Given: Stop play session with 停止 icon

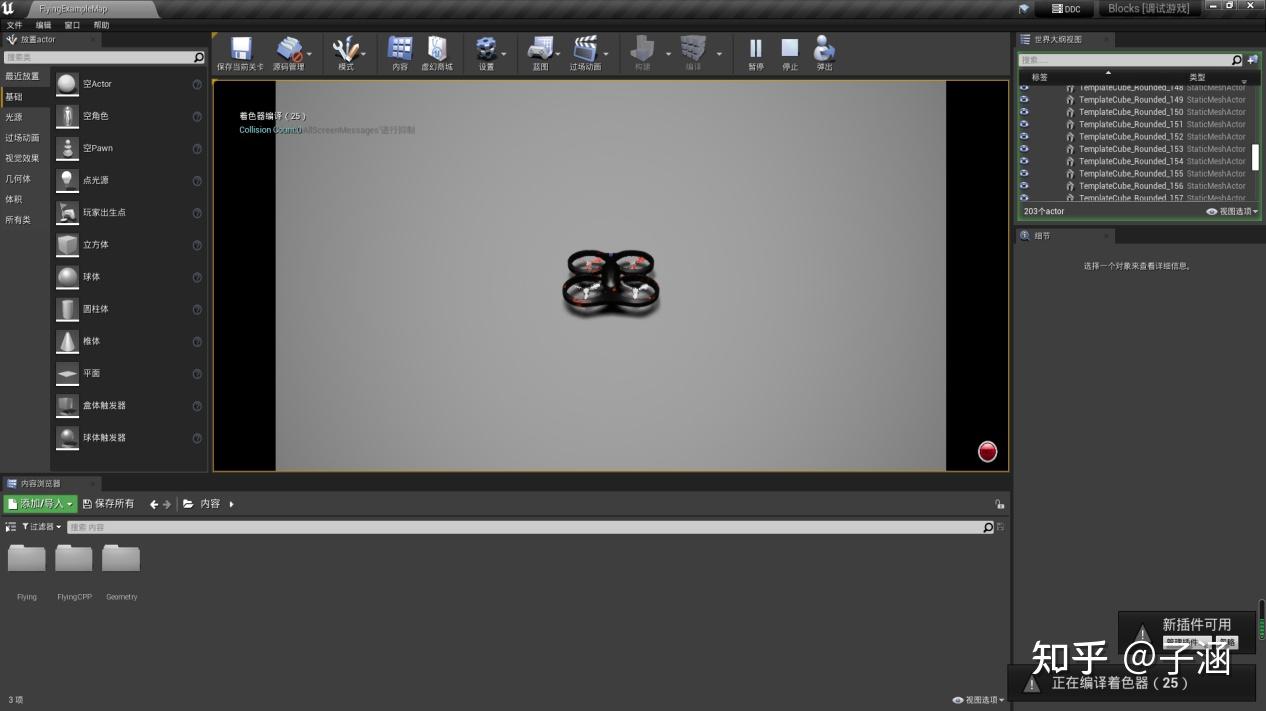Looking at the screenshot, I should point(789,49).
